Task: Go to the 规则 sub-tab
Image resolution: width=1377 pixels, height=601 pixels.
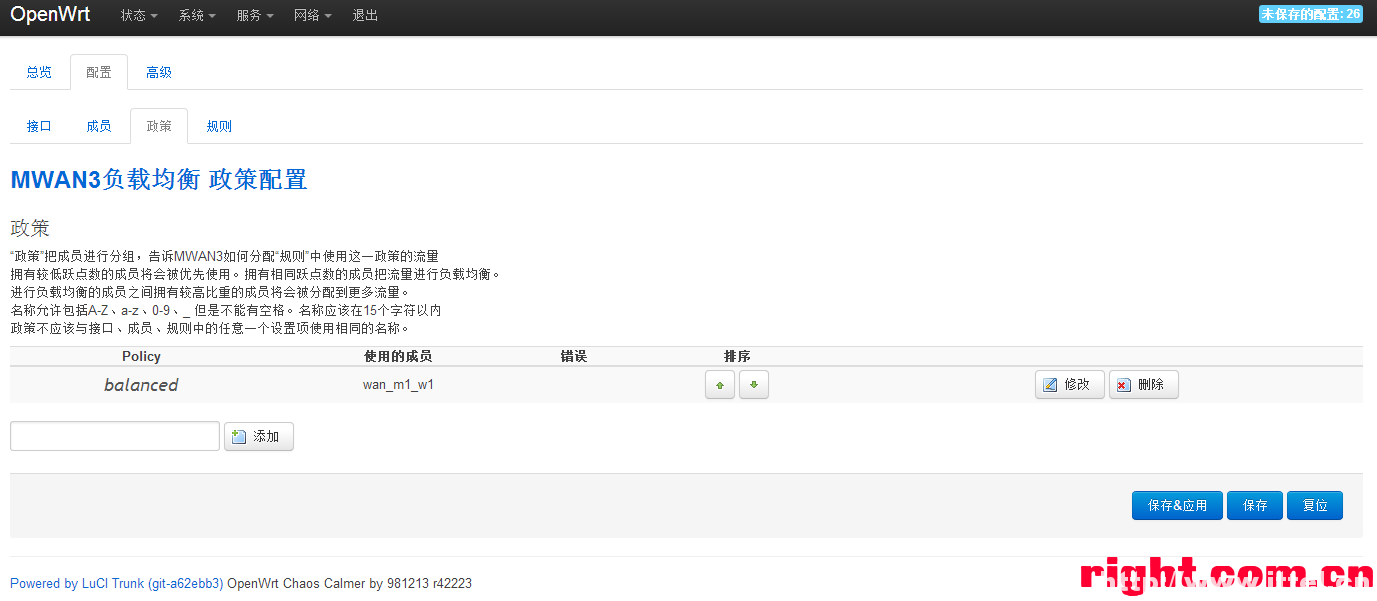Action: 219,126
